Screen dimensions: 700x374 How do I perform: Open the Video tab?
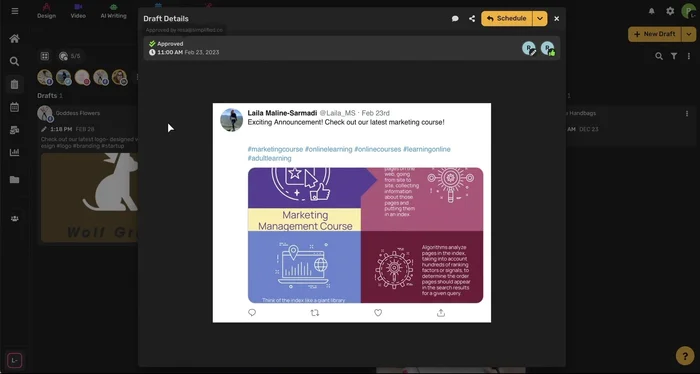pyautogui.click(x=78, y=11)
